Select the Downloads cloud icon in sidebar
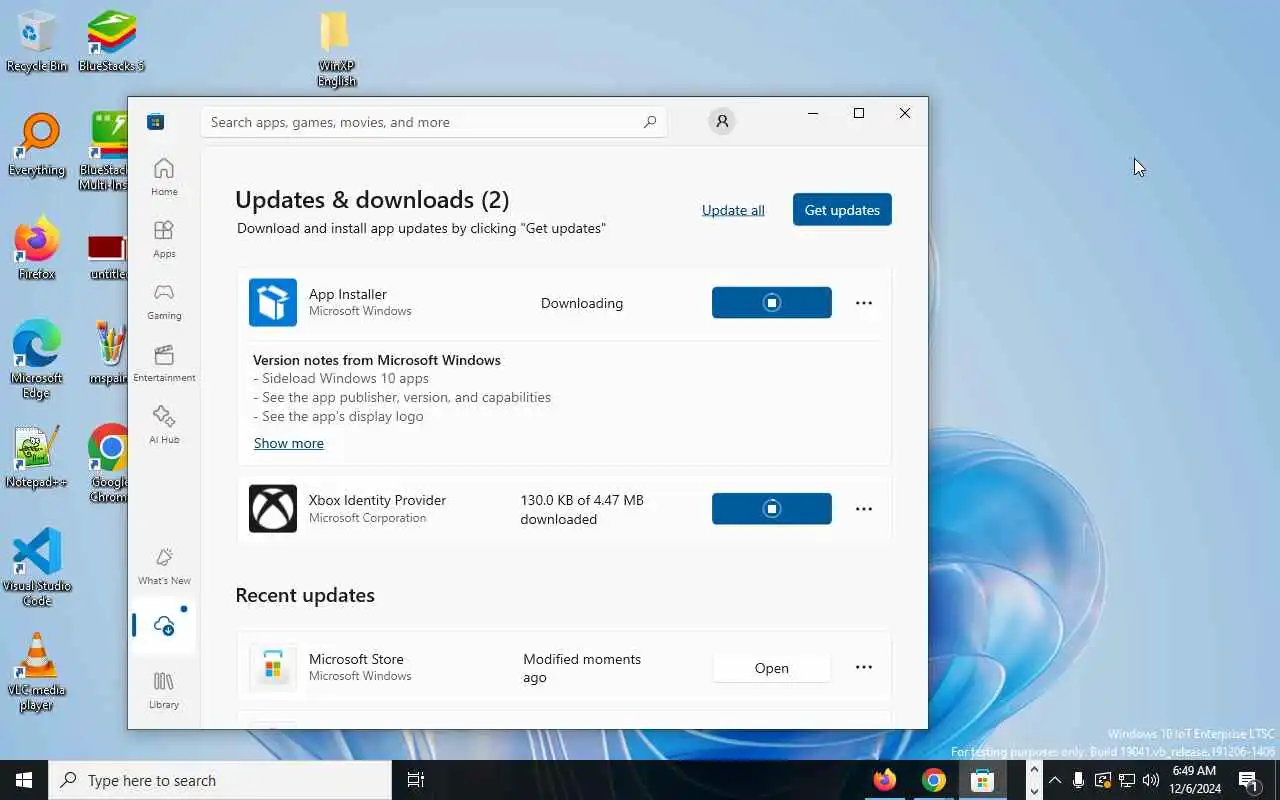 click(x=164, y=626)
